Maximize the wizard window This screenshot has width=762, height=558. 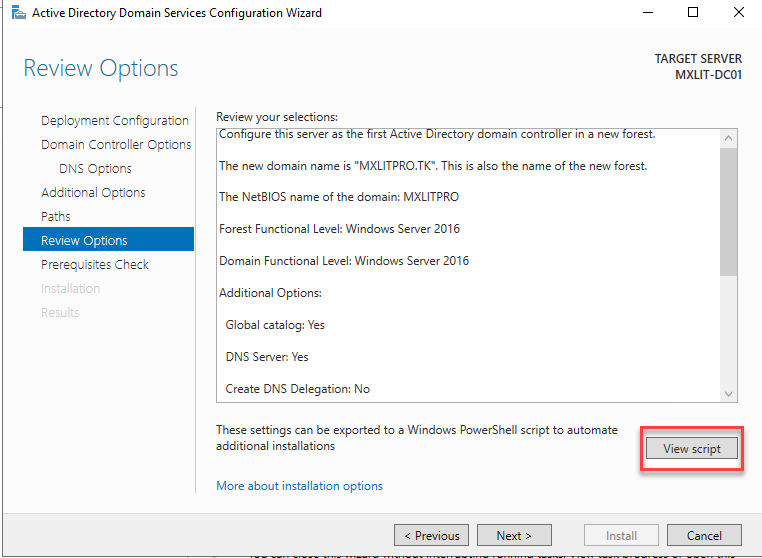pos(693,14)
